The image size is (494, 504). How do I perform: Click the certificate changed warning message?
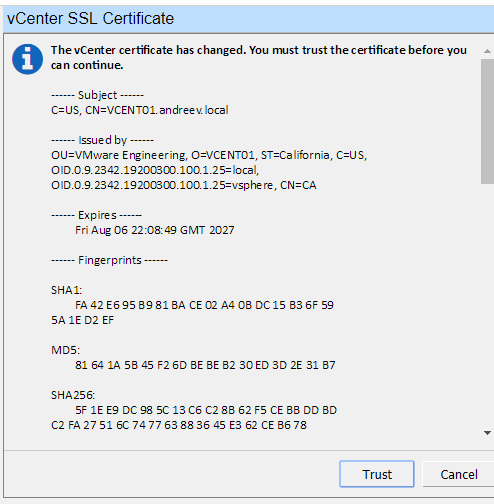tap(259, 57)
